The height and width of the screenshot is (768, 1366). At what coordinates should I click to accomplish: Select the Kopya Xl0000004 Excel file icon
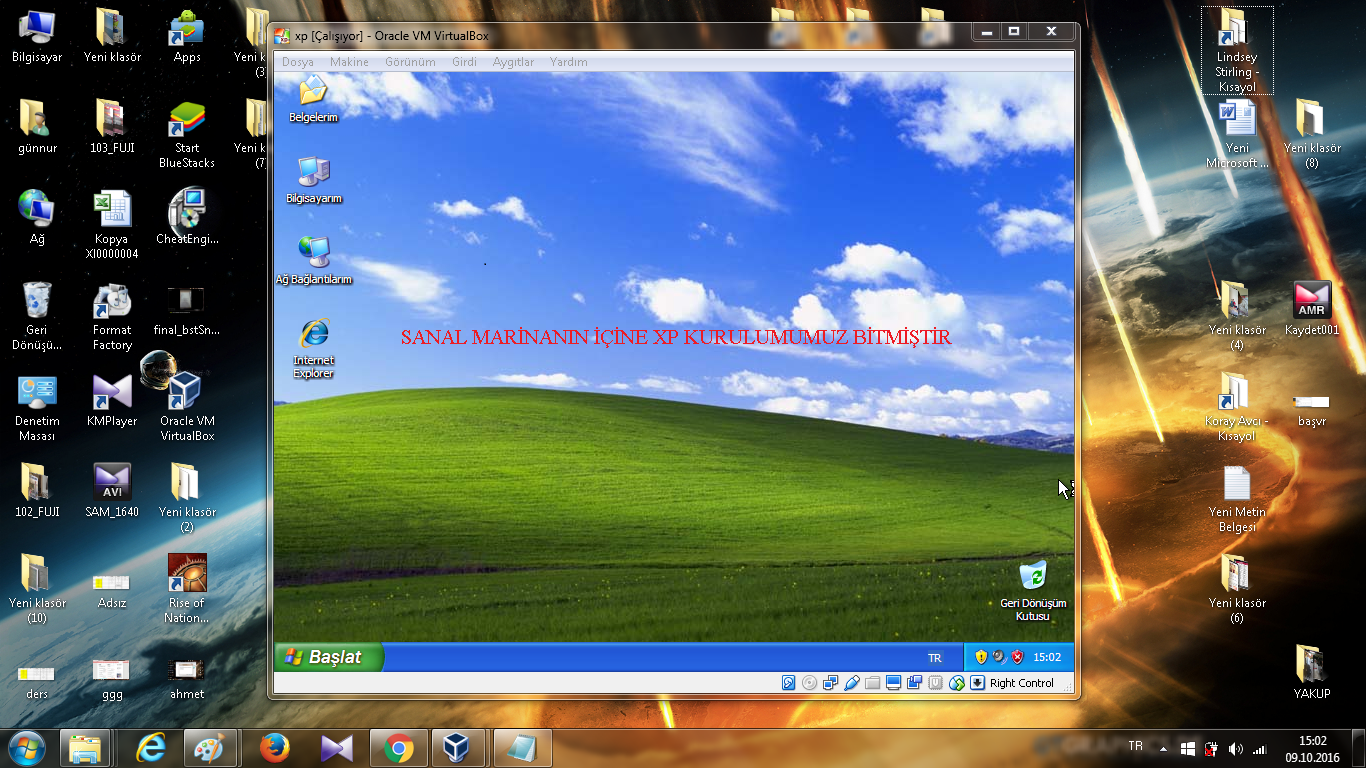pos(112,225)
